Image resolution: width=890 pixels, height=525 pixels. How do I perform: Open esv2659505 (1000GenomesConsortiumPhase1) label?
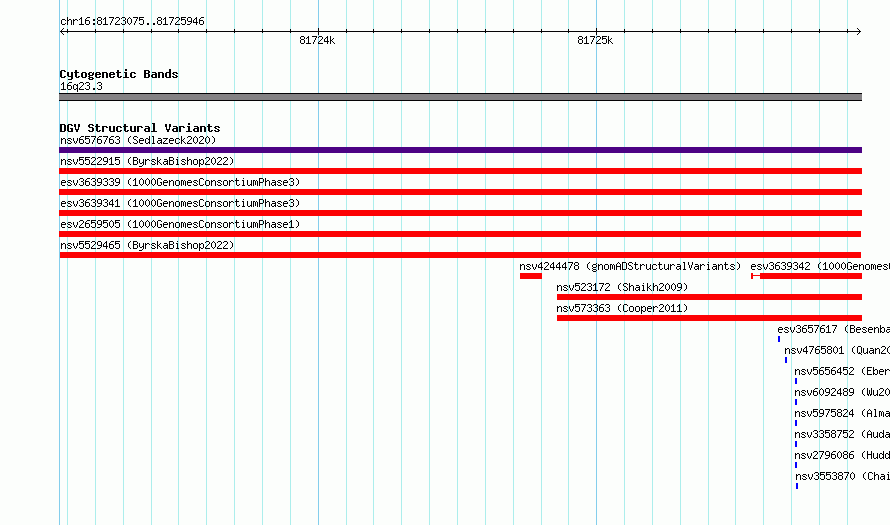point(180,224)
